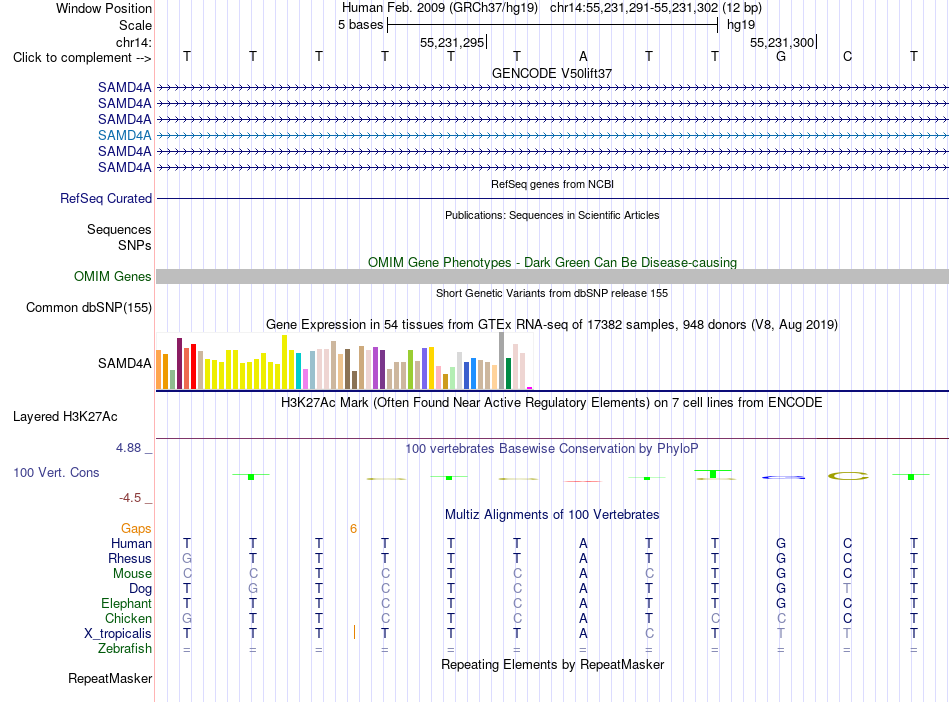
Task: Open the RefSeq Curated track label
Action: click(106, 198)
